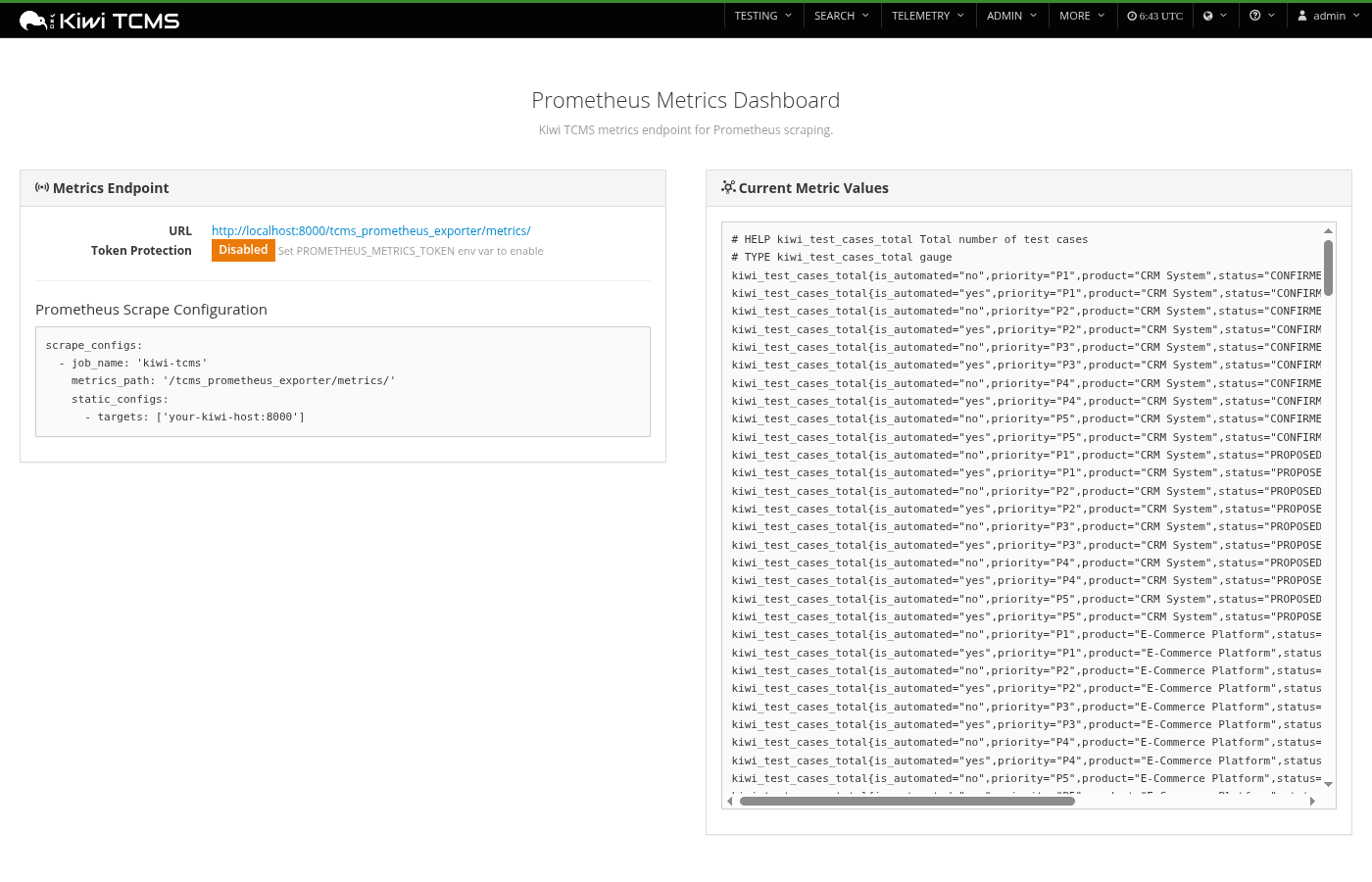This screenshot has width=1372, height=882.
Task: Click the PROMETHEUS_METRICS_TOKEN hint text
Action: tap(411, 251)
